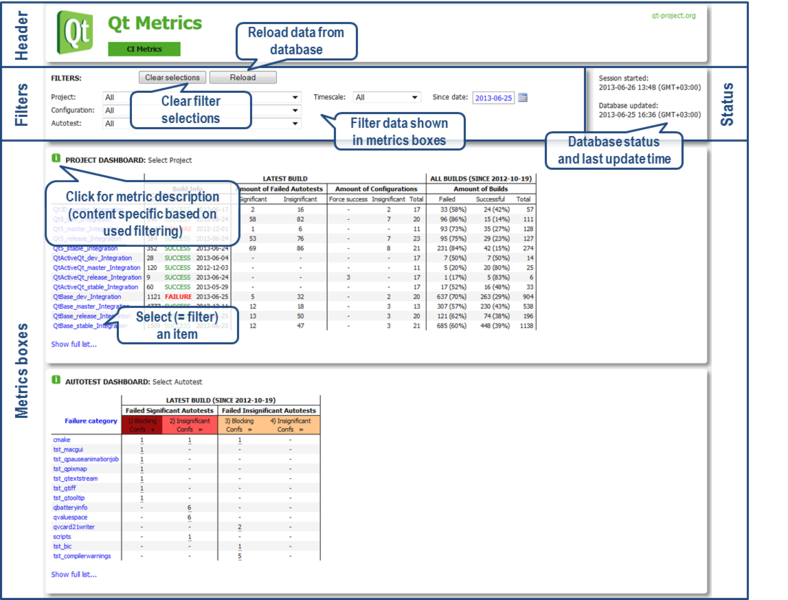Show full list under Autotest Dashboard
Image resolution: width=788 pixels, height=600 pixels.
74,574
